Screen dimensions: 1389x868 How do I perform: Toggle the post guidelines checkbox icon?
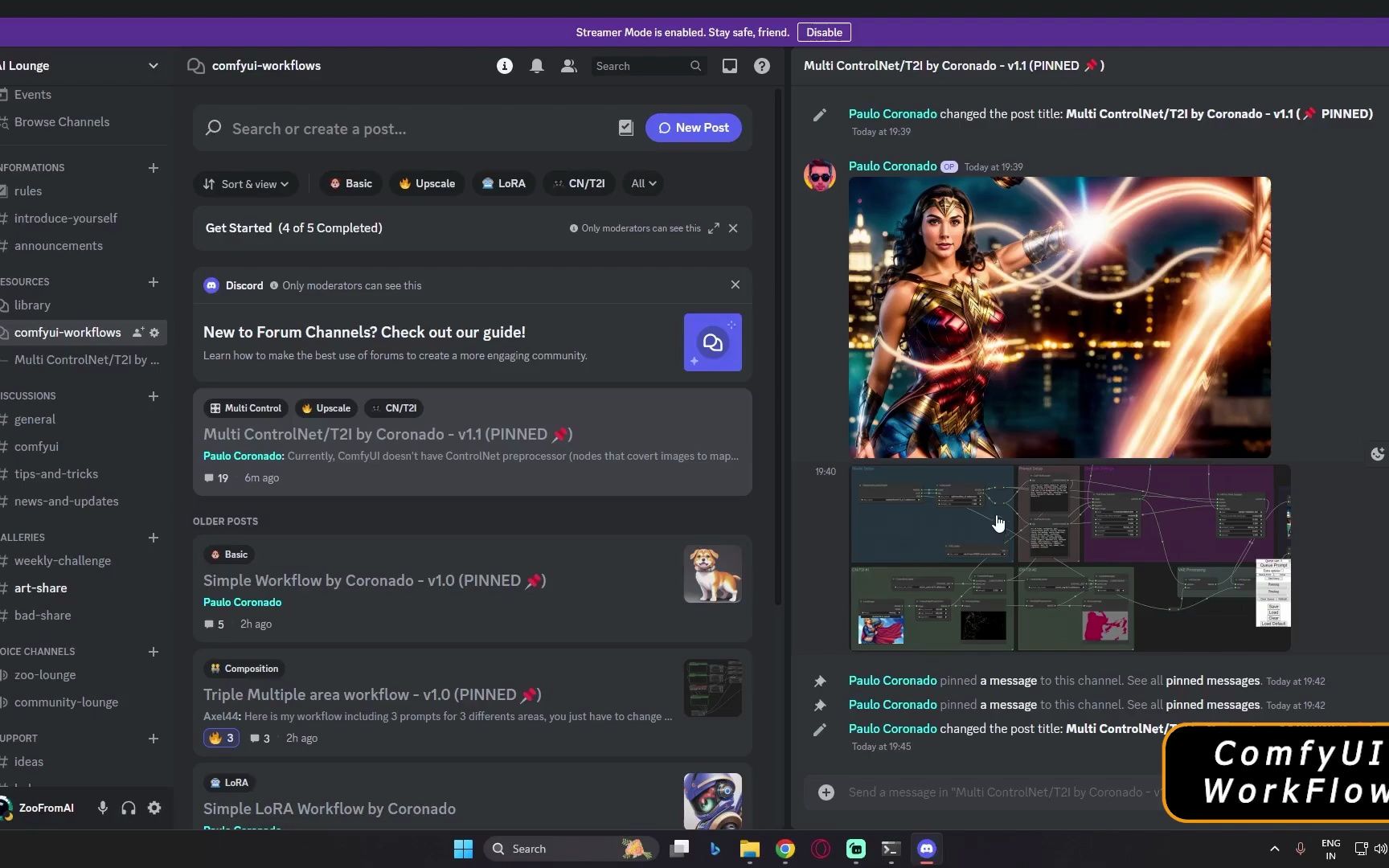pyautogui.click(x=626, y=128)
